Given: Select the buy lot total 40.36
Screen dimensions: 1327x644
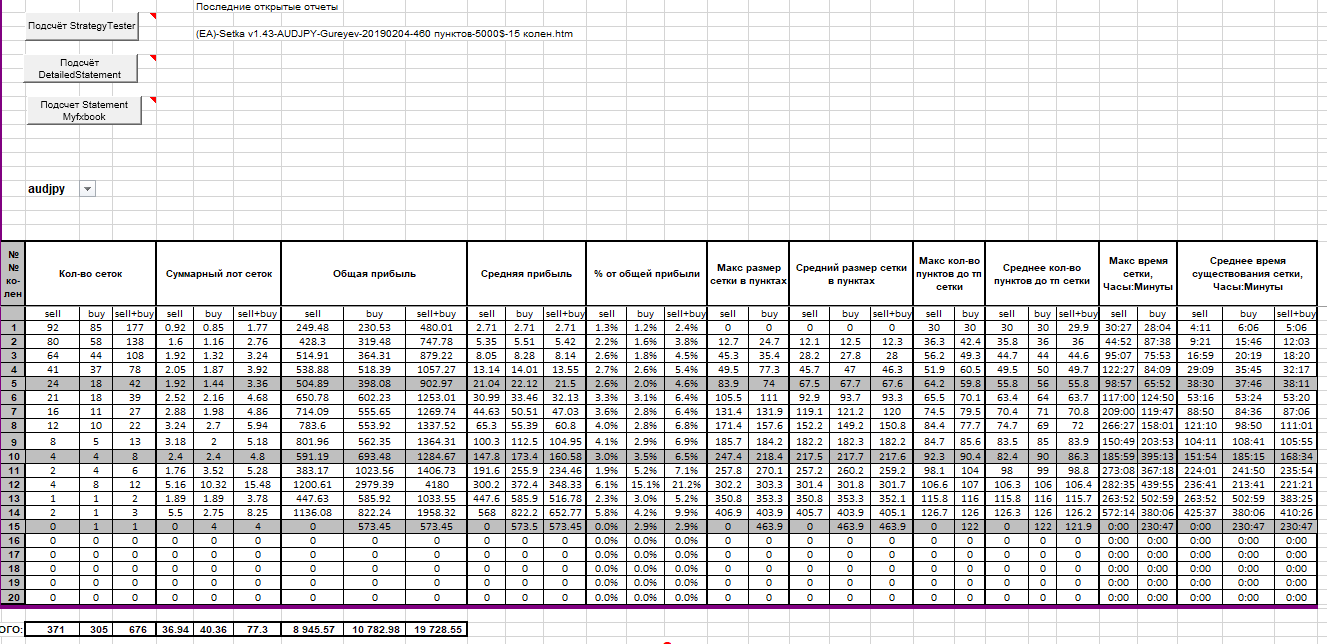Looking at the screenshot, I should coord(215,630).
